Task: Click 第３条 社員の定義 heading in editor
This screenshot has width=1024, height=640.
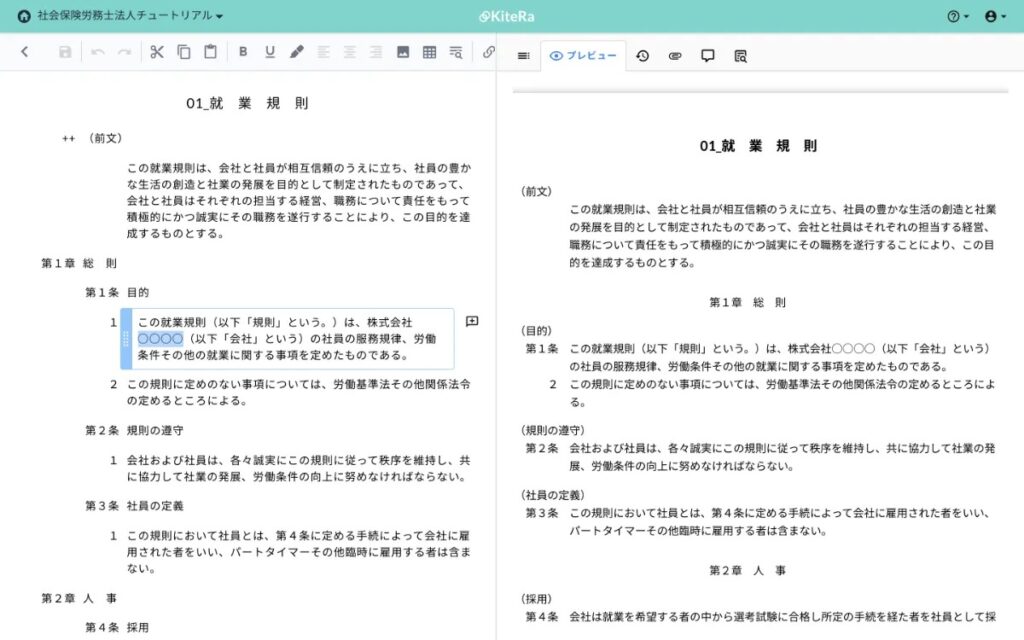Action: coord(134,505)
